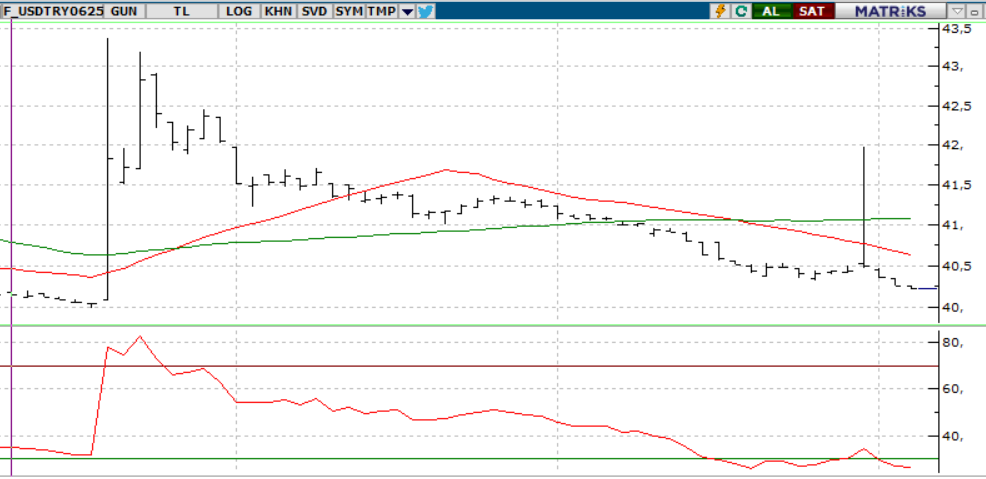Toggle the TMP button

(382, 11)
